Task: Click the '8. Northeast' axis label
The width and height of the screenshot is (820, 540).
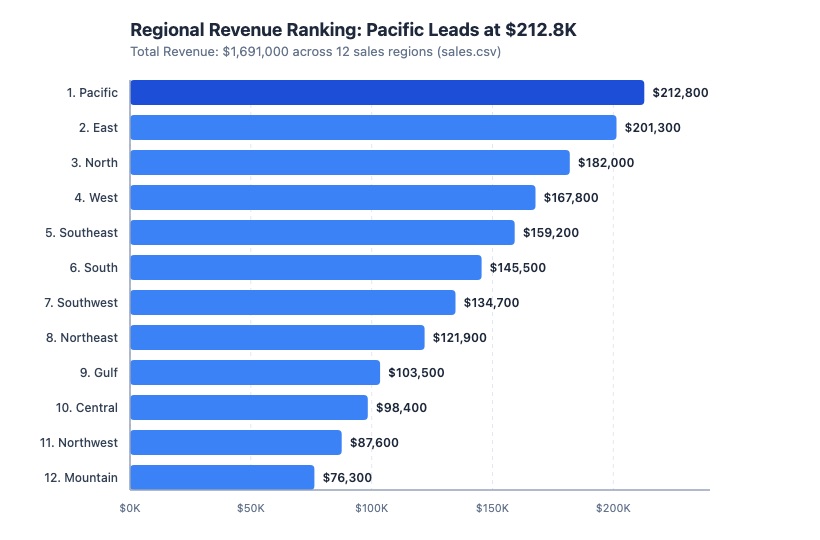Action: (82, 338)
